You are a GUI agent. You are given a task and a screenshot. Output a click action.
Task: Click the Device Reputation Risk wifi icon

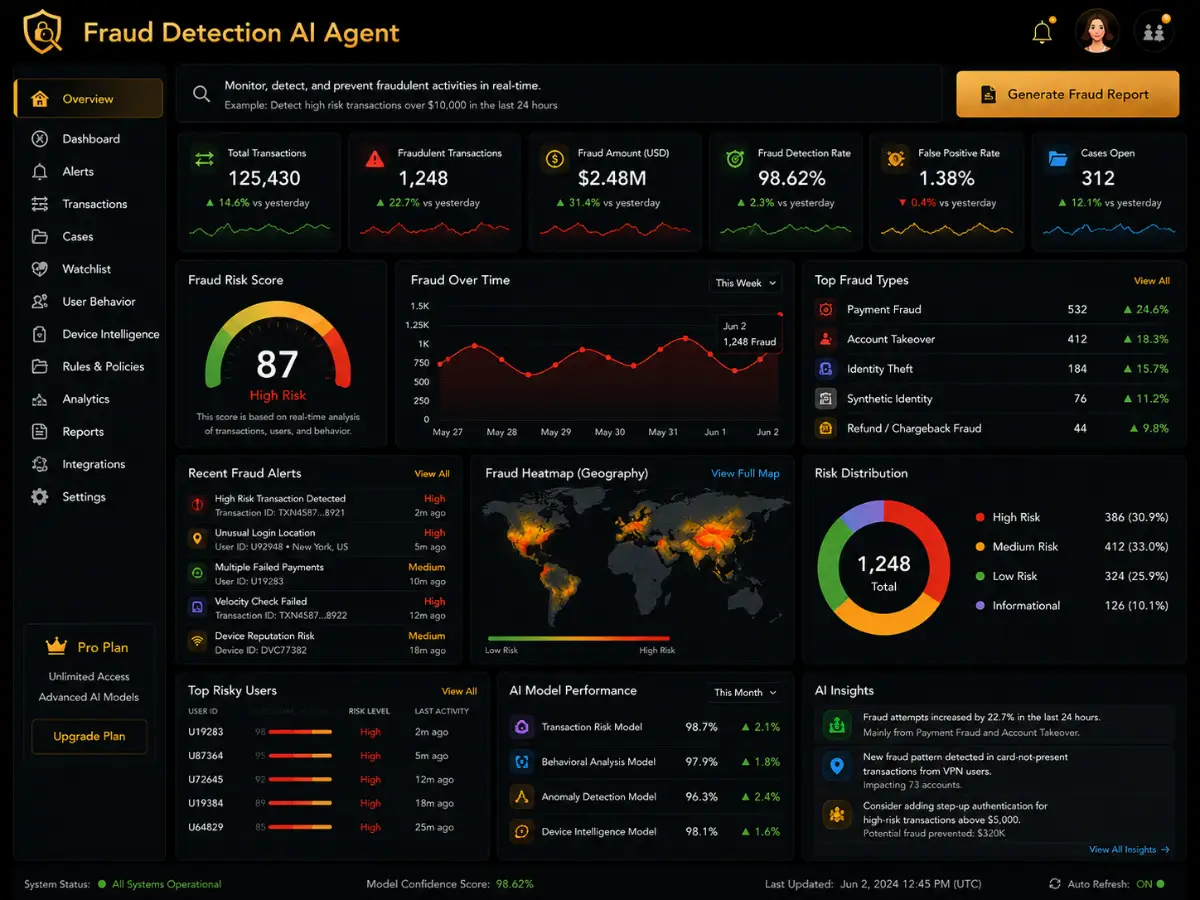pyautogui.click(x=197, y=642)
